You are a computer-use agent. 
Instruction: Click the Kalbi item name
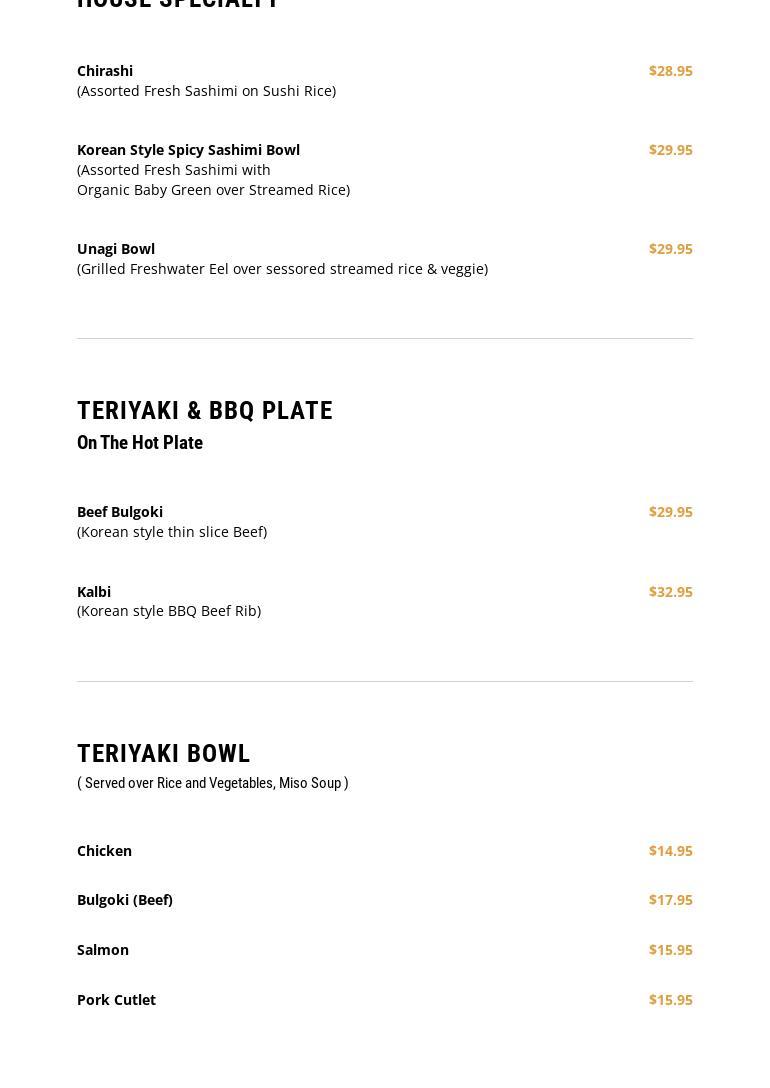pyautogui.click(x=94, y=592)
